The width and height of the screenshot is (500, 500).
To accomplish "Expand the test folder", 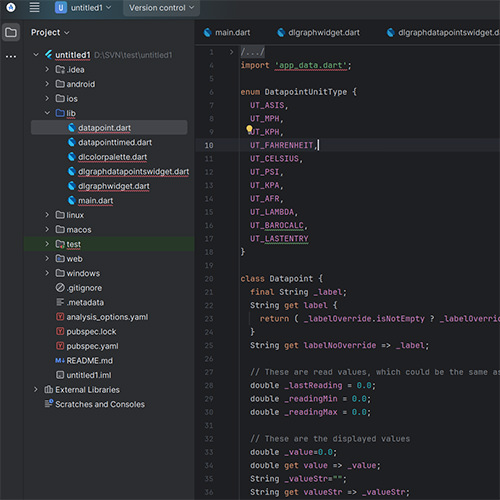I will [47, 244].
